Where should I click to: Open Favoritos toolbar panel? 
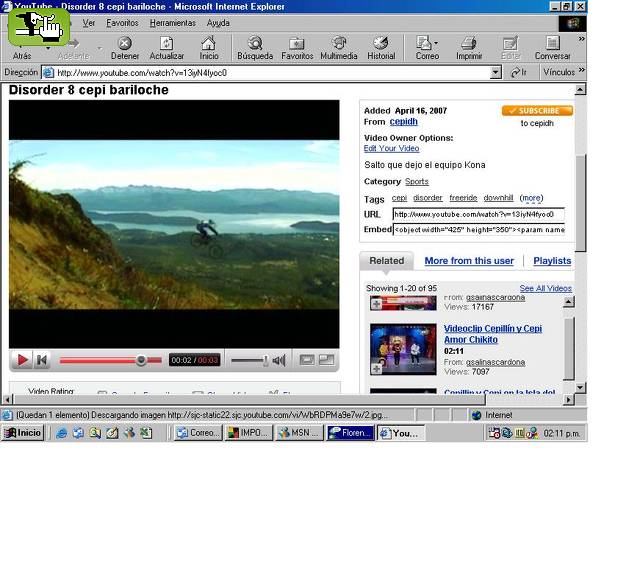click(x=297, y=48)
